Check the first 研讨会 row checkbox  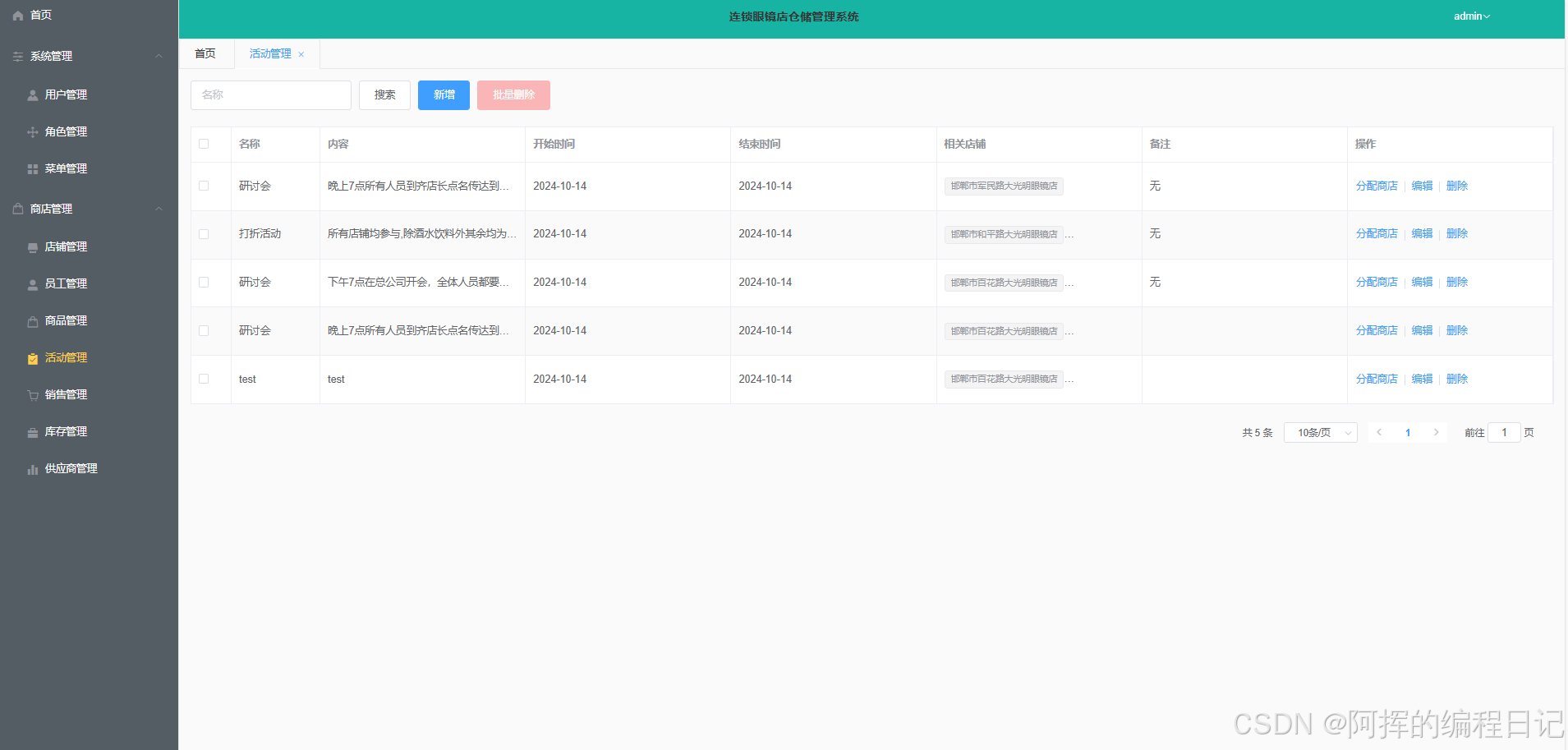pyautogui.click(x=204, y=186)
